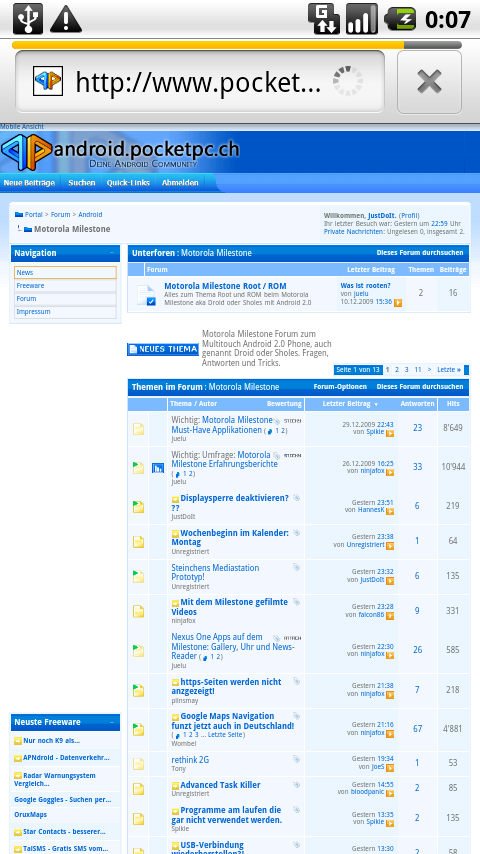Go to last post by bloodpanic
The width and height of the screenshot is (480, 854).
[x=390, y=793]
